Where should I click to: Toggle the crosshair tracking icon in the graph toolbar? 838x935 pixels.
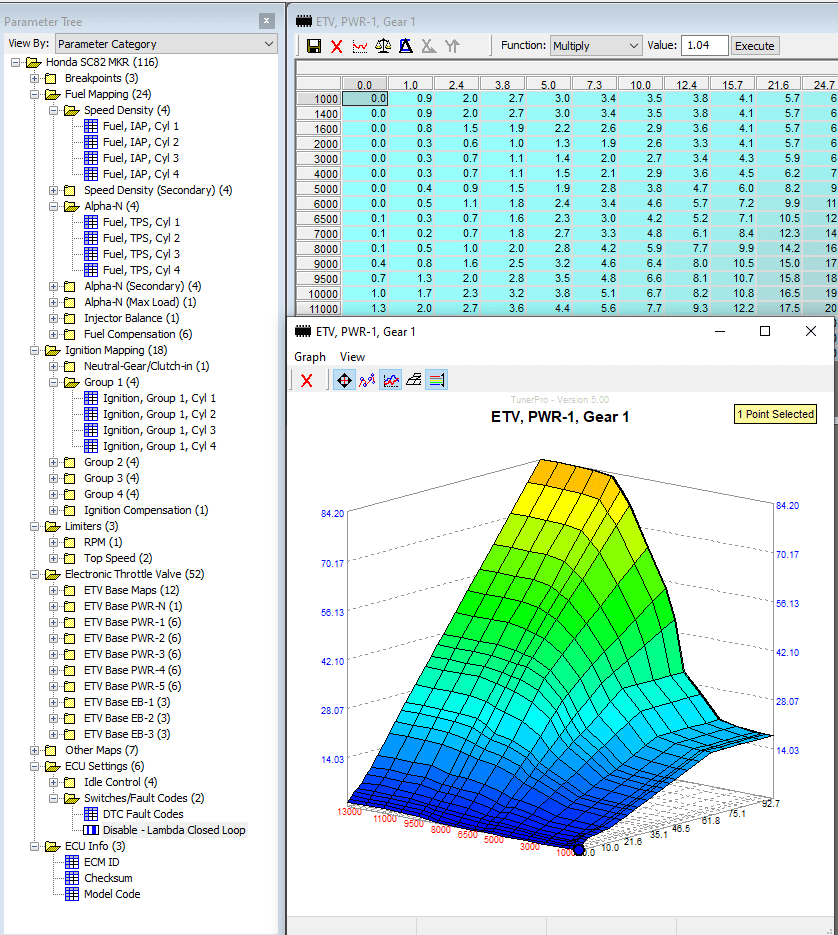point(344,378)
